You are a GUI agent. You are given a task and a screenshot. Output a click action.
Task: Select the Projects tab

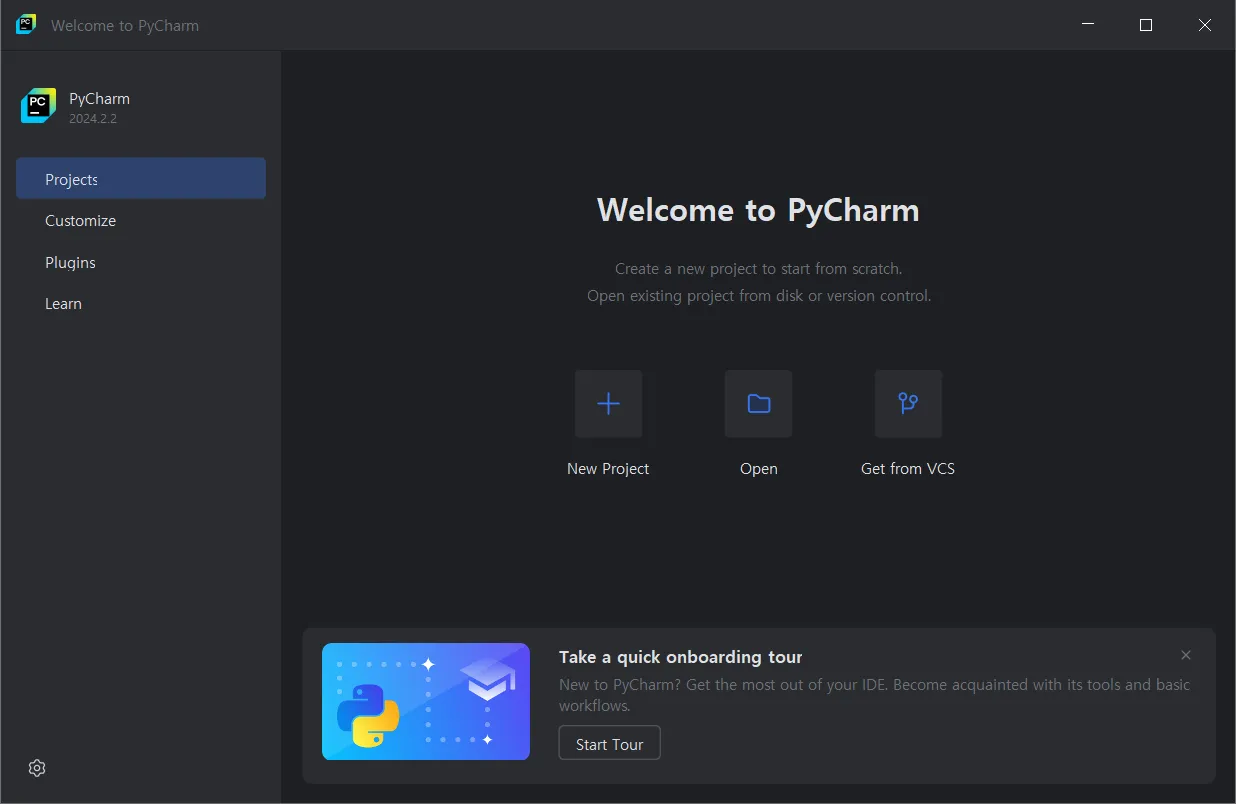(141, 179)
